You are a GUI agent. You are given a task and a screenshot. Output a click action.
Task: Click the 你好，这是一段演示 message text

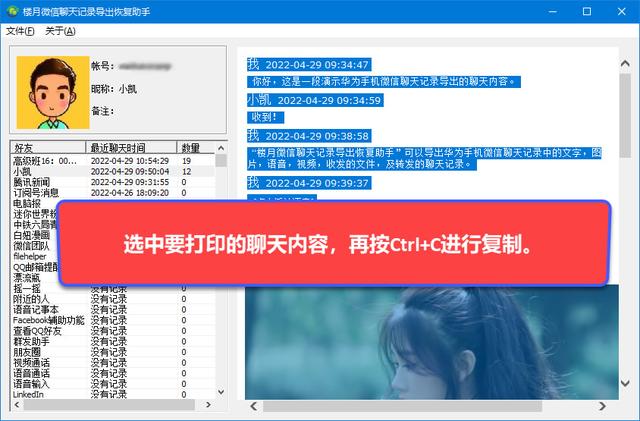384,81
